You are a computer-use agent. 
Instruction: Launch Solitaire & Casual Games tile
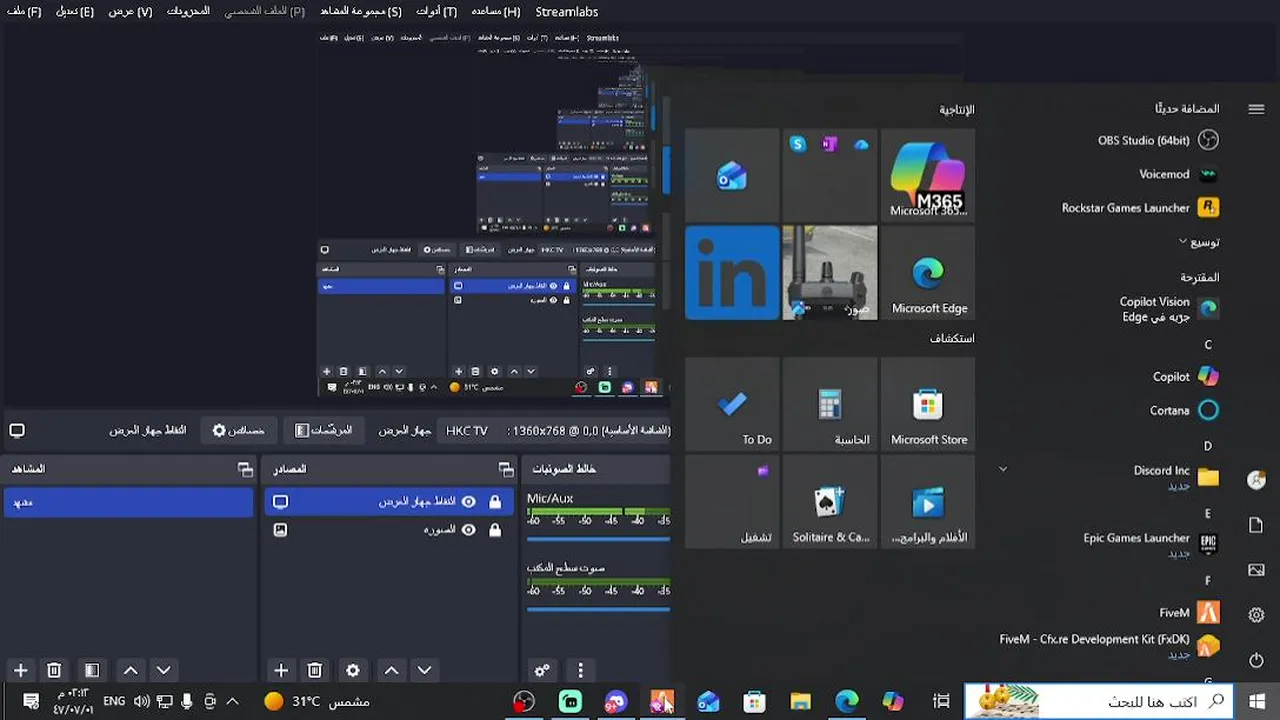click(830, 502)
